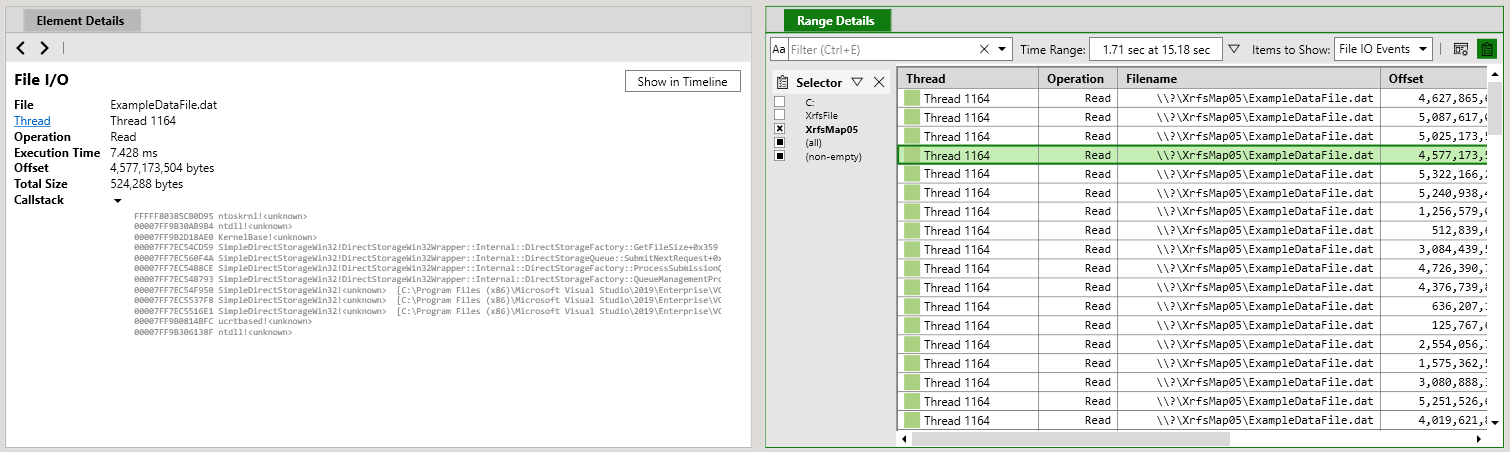Click the highlighted row with offset 4,577,173
The height and width of the screenshot is (452, 1510).
click(x=1192, y=155)
